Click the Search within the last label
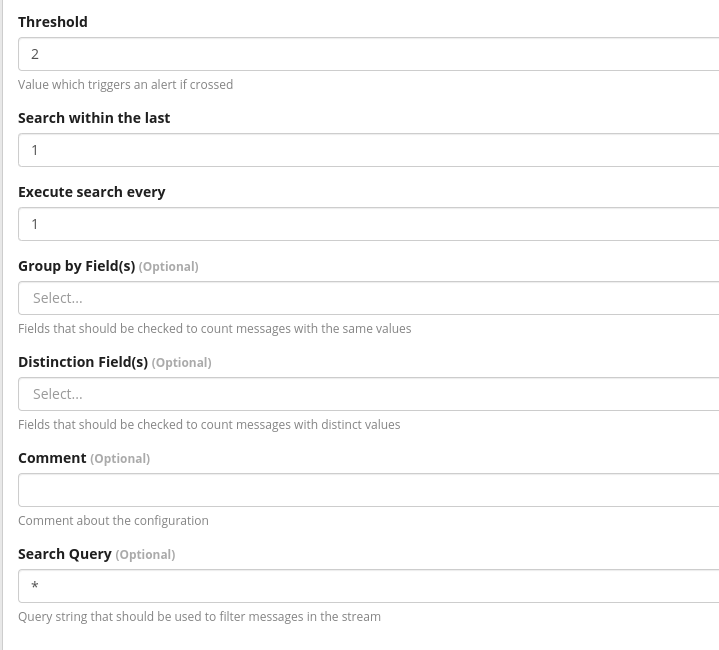This screenshot has width=719, height=650. click(x=94, y=118)
